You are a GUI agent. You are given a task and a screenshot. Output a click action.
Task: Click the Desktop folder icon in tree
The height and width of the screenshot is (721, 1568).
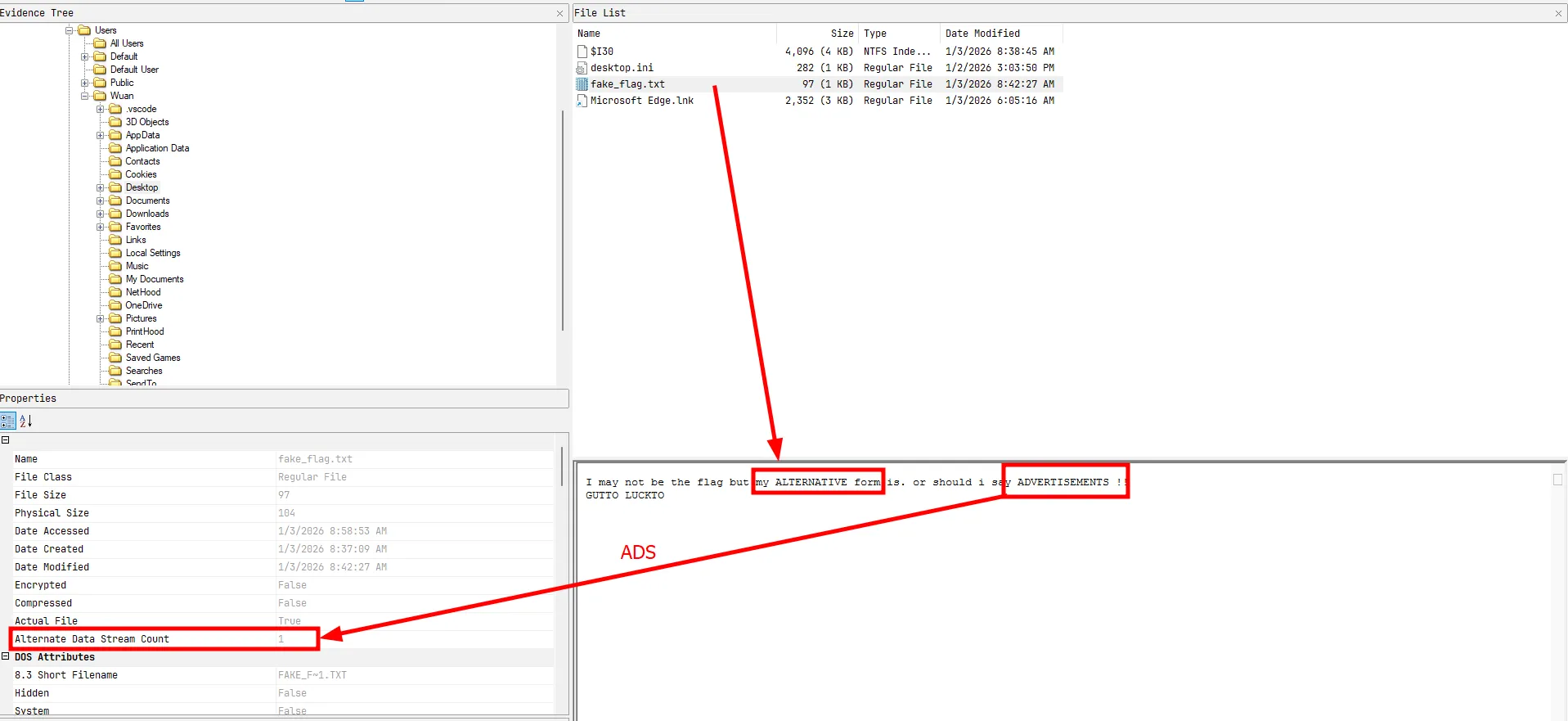(115, 187)
